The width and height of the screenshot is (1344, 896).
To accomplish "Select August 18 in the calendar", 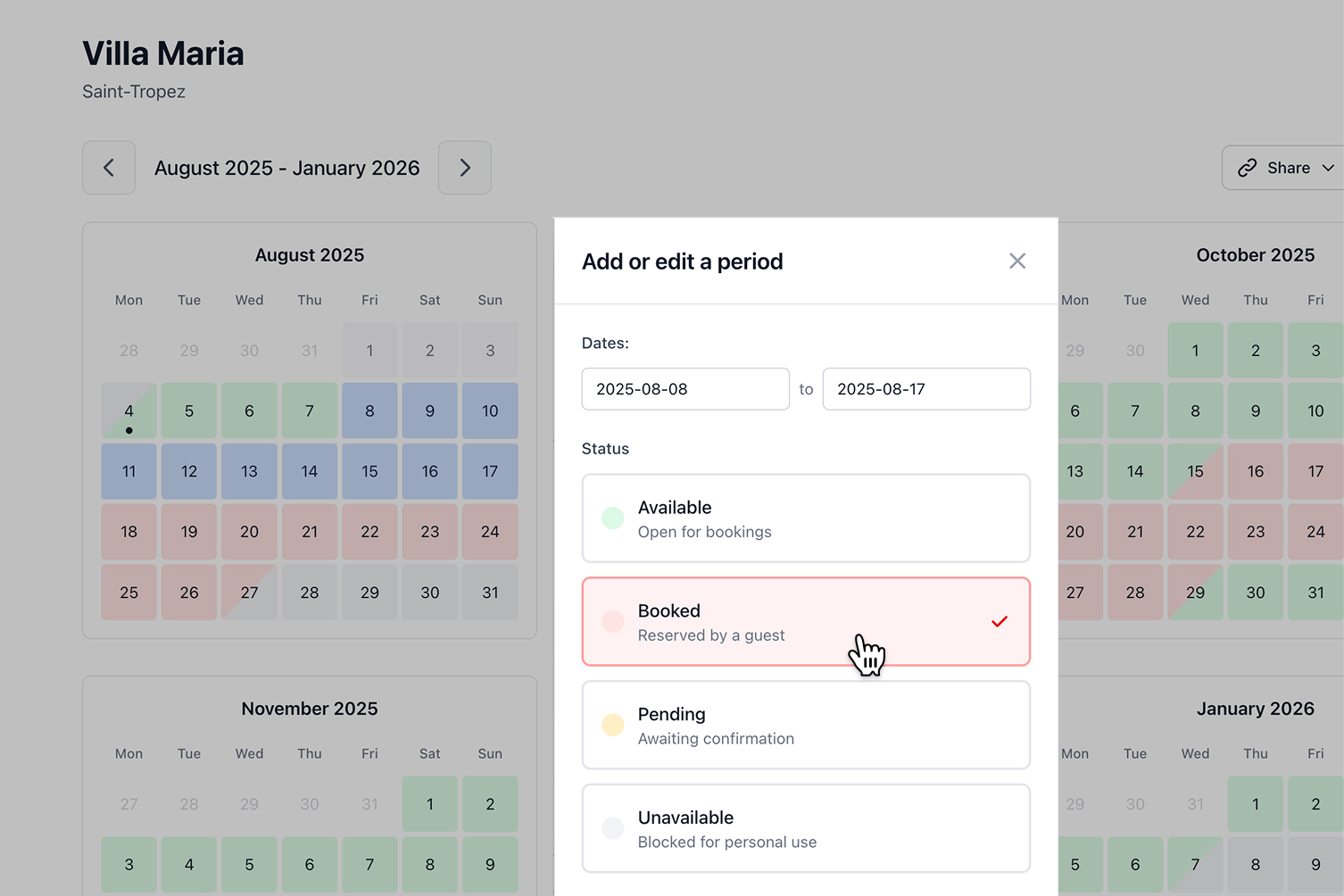I will point(129,532).
